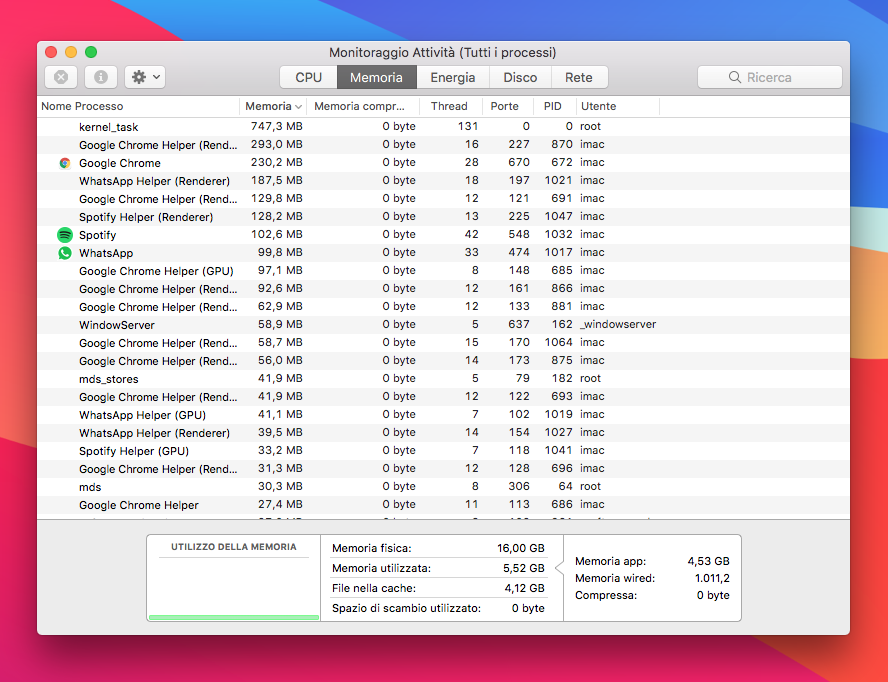Viewport: 888px width, 682px height.
Task: Select the kernel_task process row
Action: tap(443, 127)
